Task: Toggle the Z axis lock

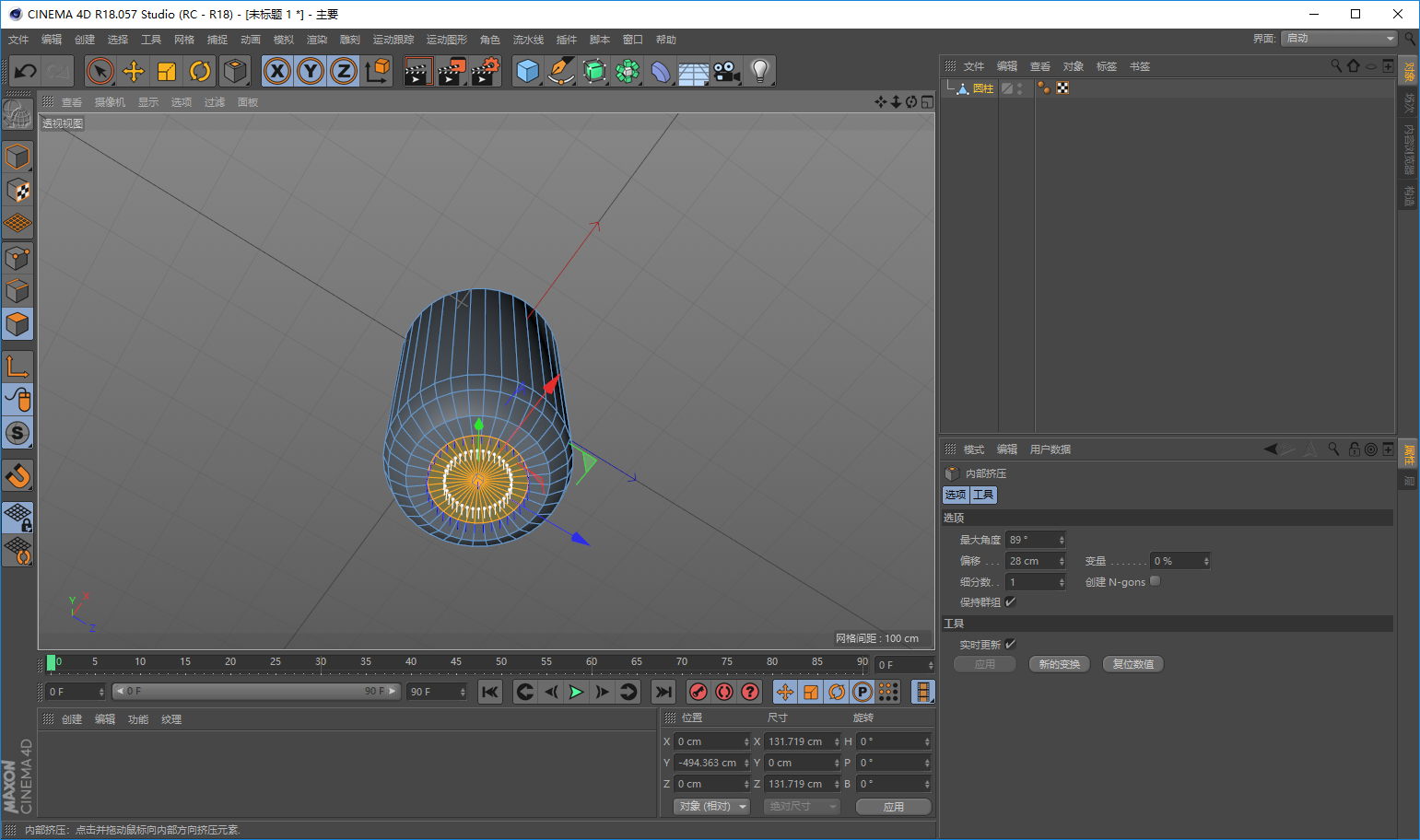Action: [x=344, y=71]
